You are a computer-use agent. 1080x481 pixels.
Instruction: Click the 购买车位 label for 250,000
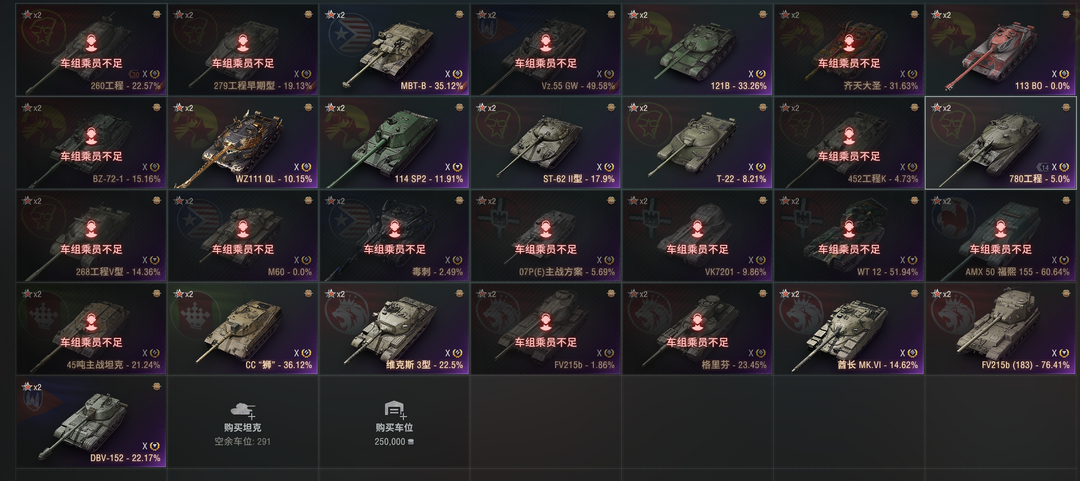pyautogui.click(x=395, y=427)
